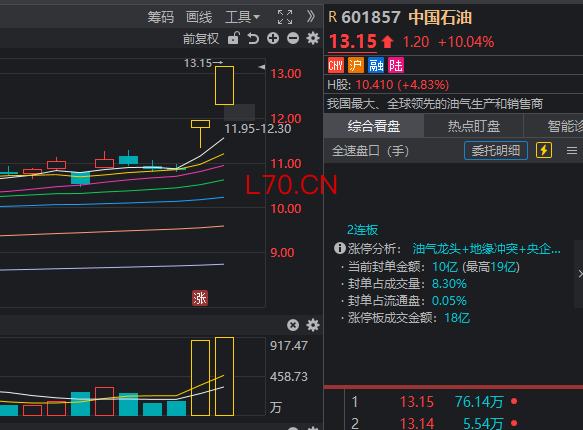Click 封单占成交量 value 8.30%
This screenshot has width=583, height=430.
pos(449,284)
